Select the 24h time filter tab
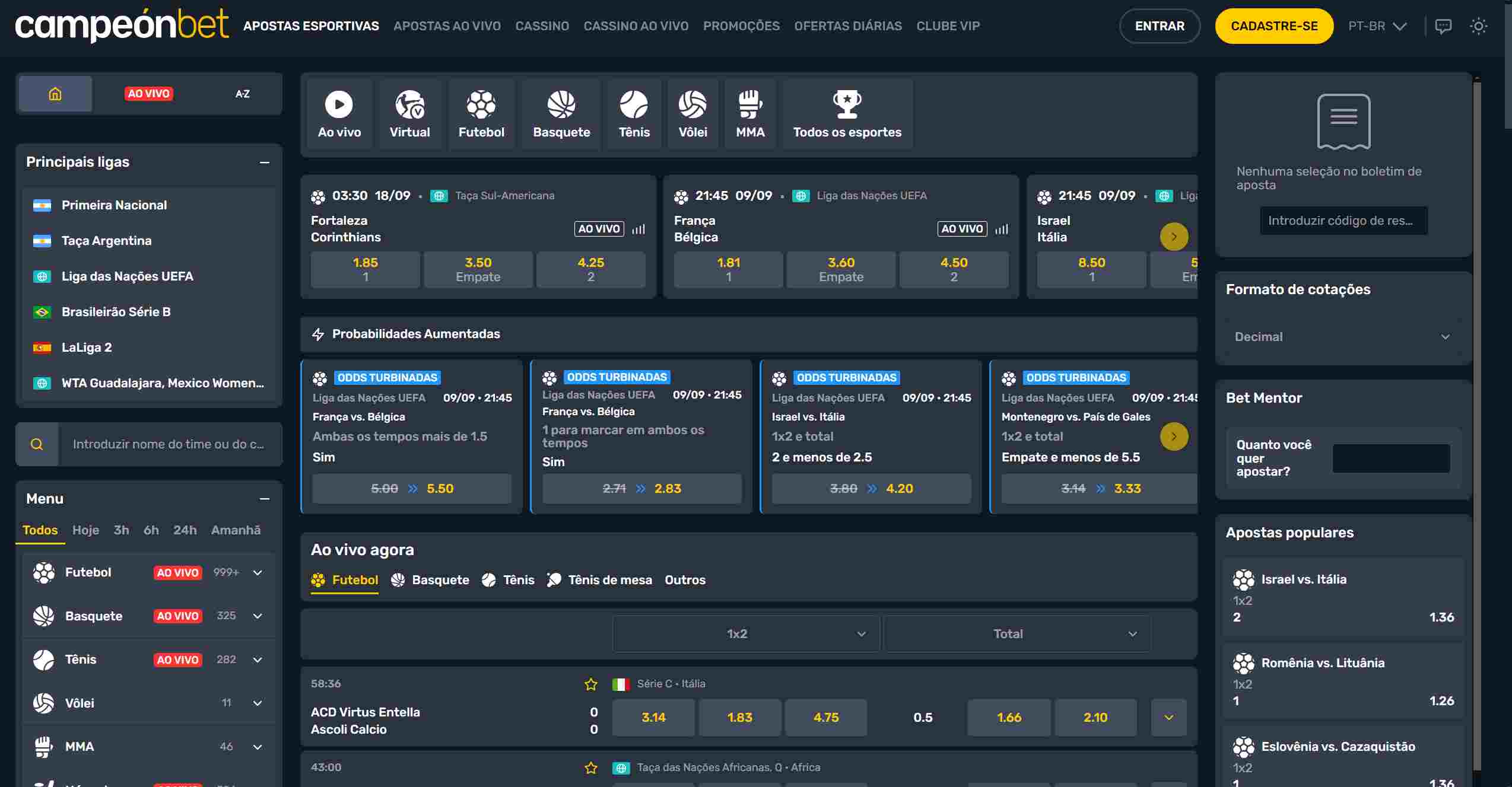Image resolution: width=1512 pixels, height=787 pixels. coord(185,530)
